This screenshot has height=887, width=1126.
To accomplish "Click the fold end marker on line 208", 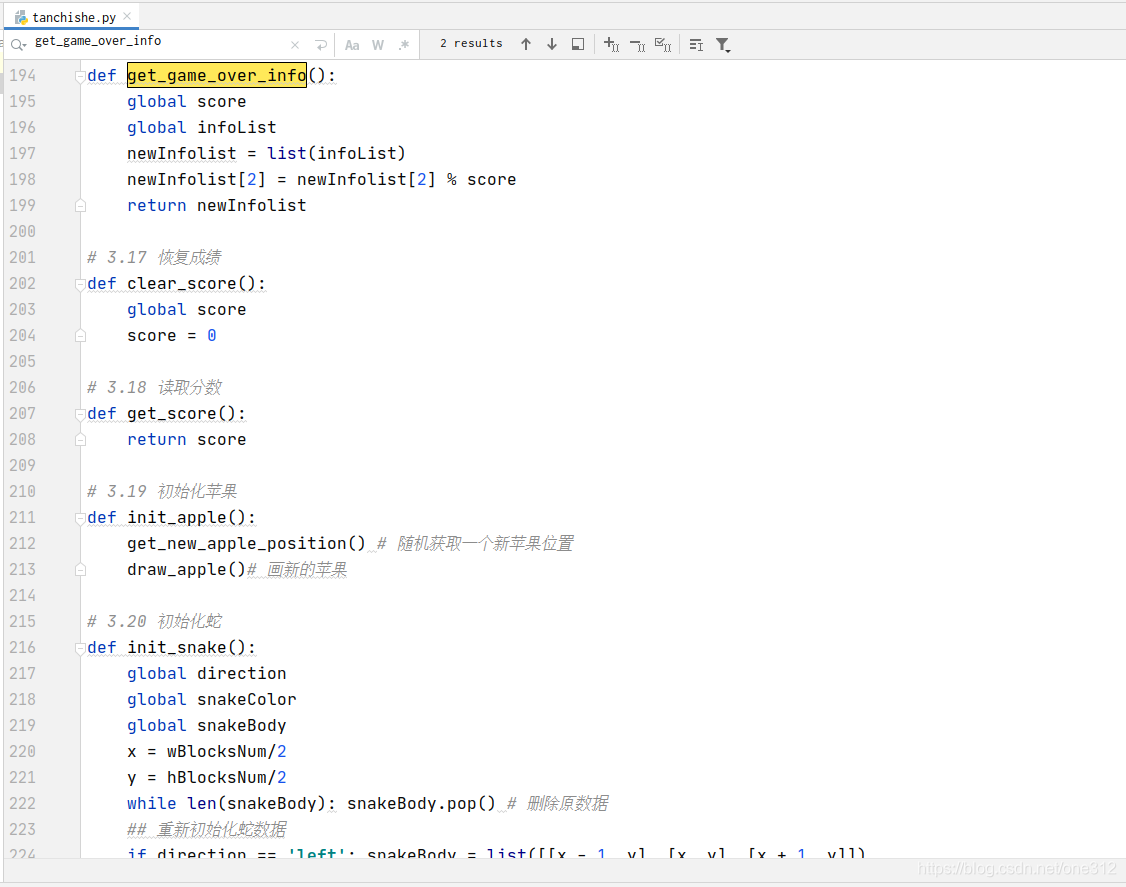I will coord(80,440).
